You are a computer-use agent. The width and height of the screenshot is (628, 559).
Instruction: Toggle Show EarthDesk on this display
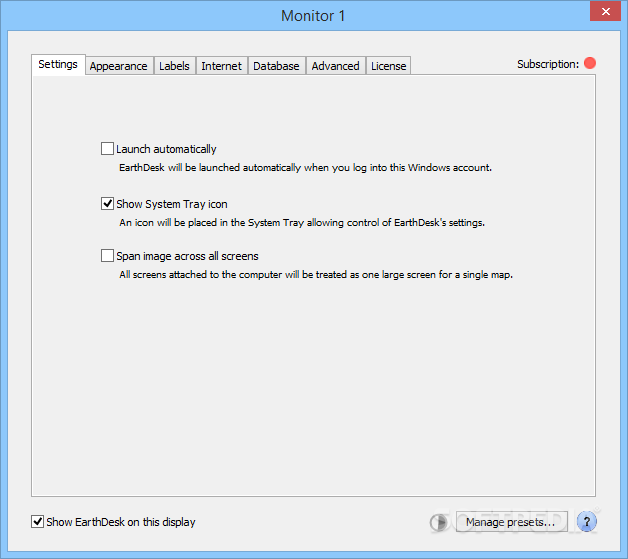[x=38, y=521]
